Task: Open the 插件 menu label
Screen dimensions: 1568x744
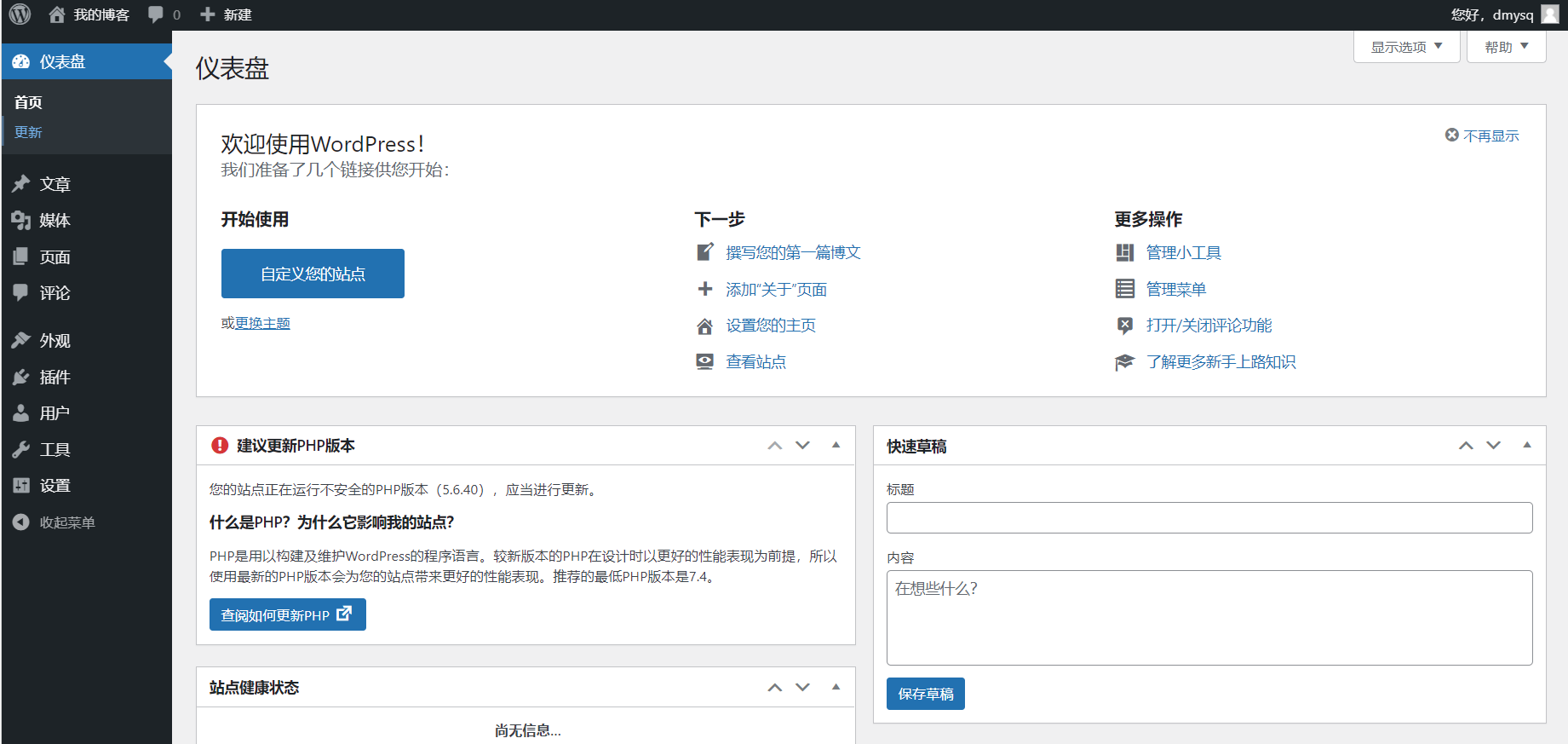Action: tap(55, 378)
